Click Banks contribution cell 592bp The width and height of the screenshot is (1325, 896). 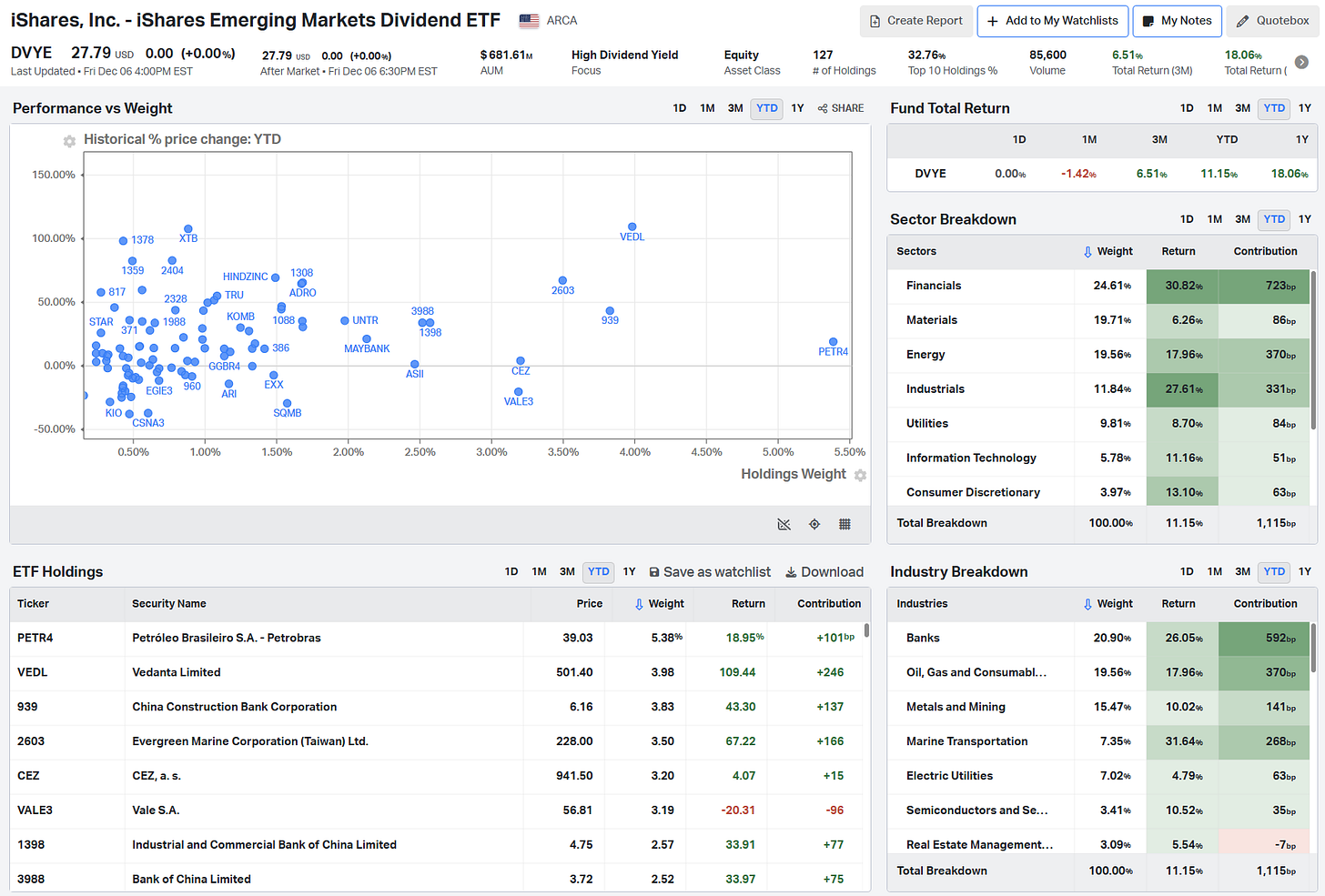pos(1263,639)
